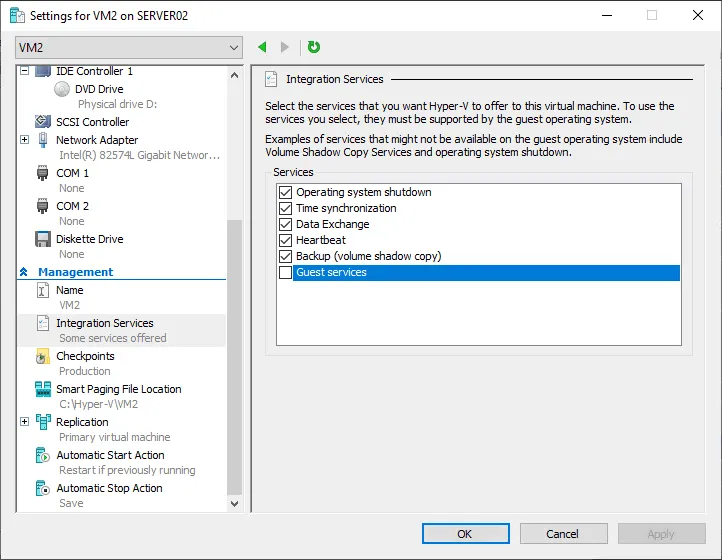Enable the Guest services checkbox
This screenshot has width=722, height=560.
(285, 272)
